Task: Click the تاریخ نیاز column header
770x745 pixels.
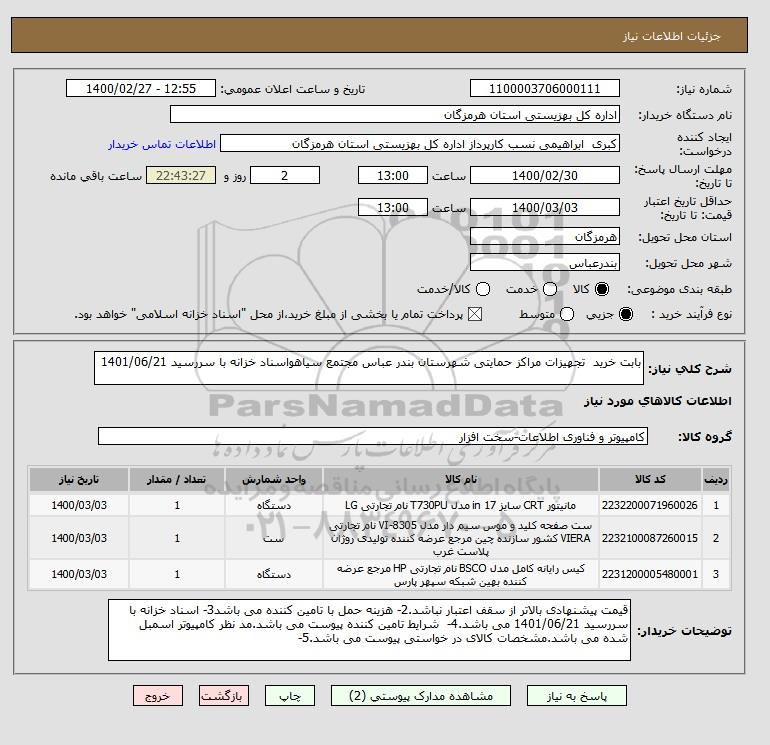Action: pos(79,479)
